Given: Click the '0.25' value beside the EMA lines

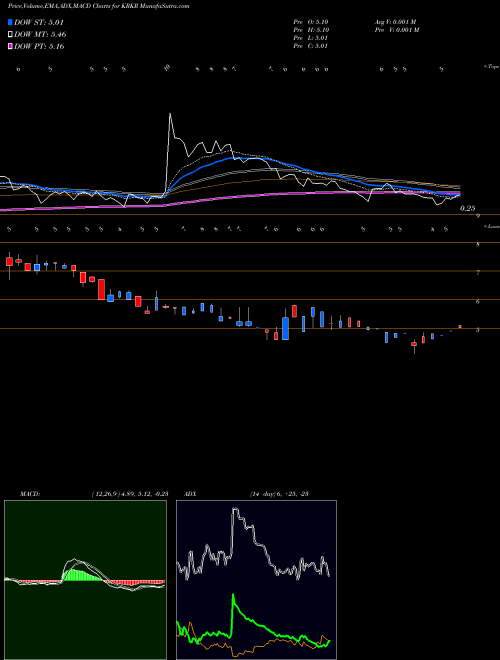Looking at the screenshot, I should [467, 208].
